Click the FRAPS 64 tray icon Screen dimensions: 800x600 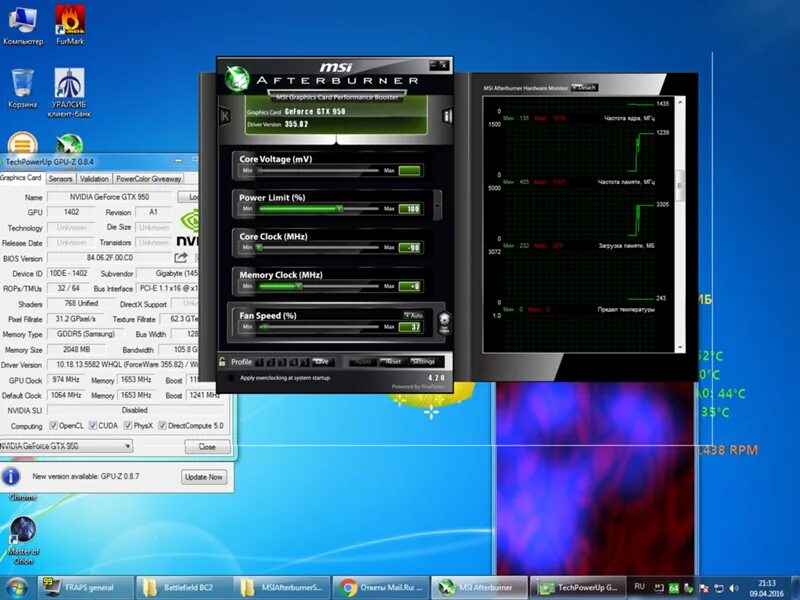click(673, 588)
